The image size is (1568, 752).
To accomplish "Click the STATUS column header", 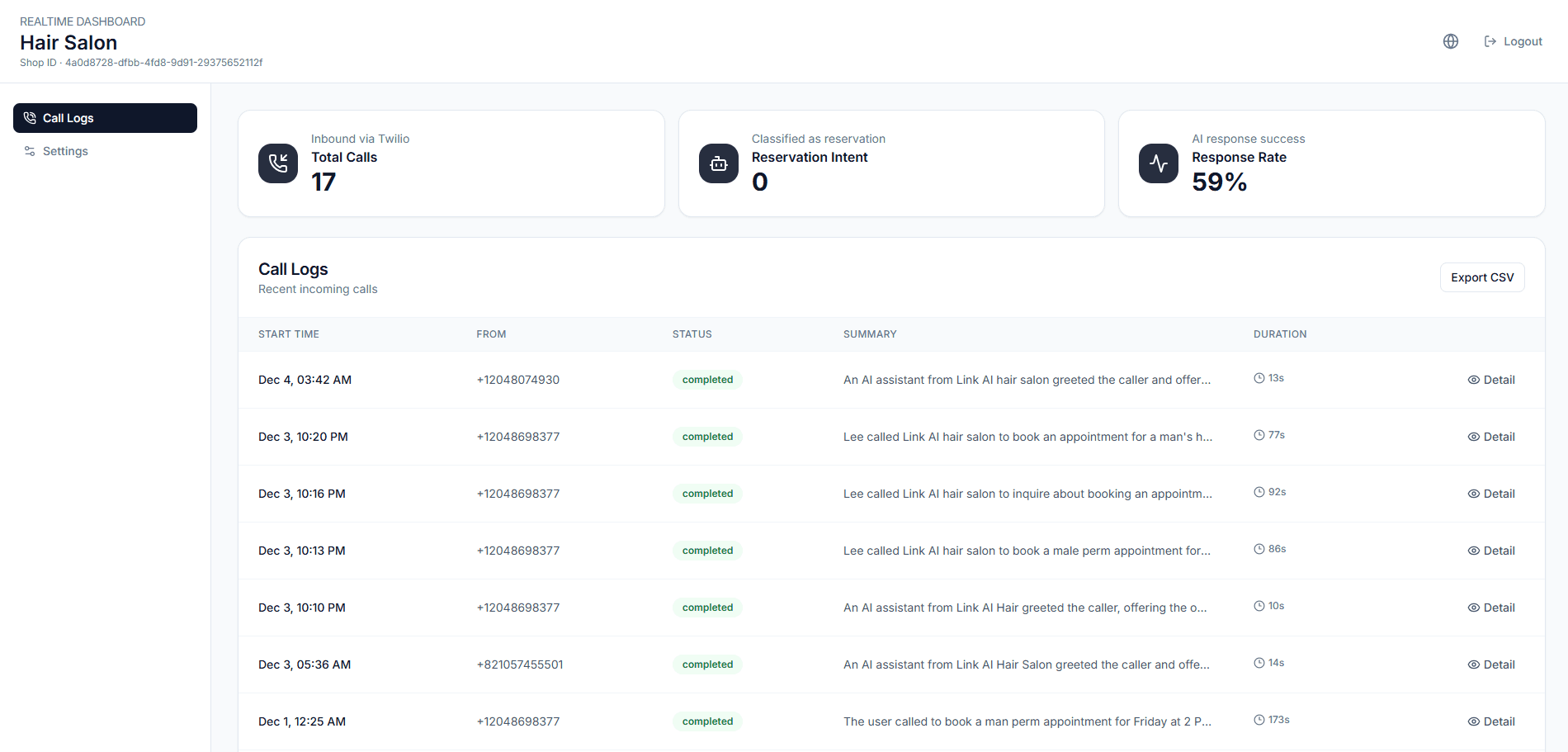I will (x=692, y=333).
